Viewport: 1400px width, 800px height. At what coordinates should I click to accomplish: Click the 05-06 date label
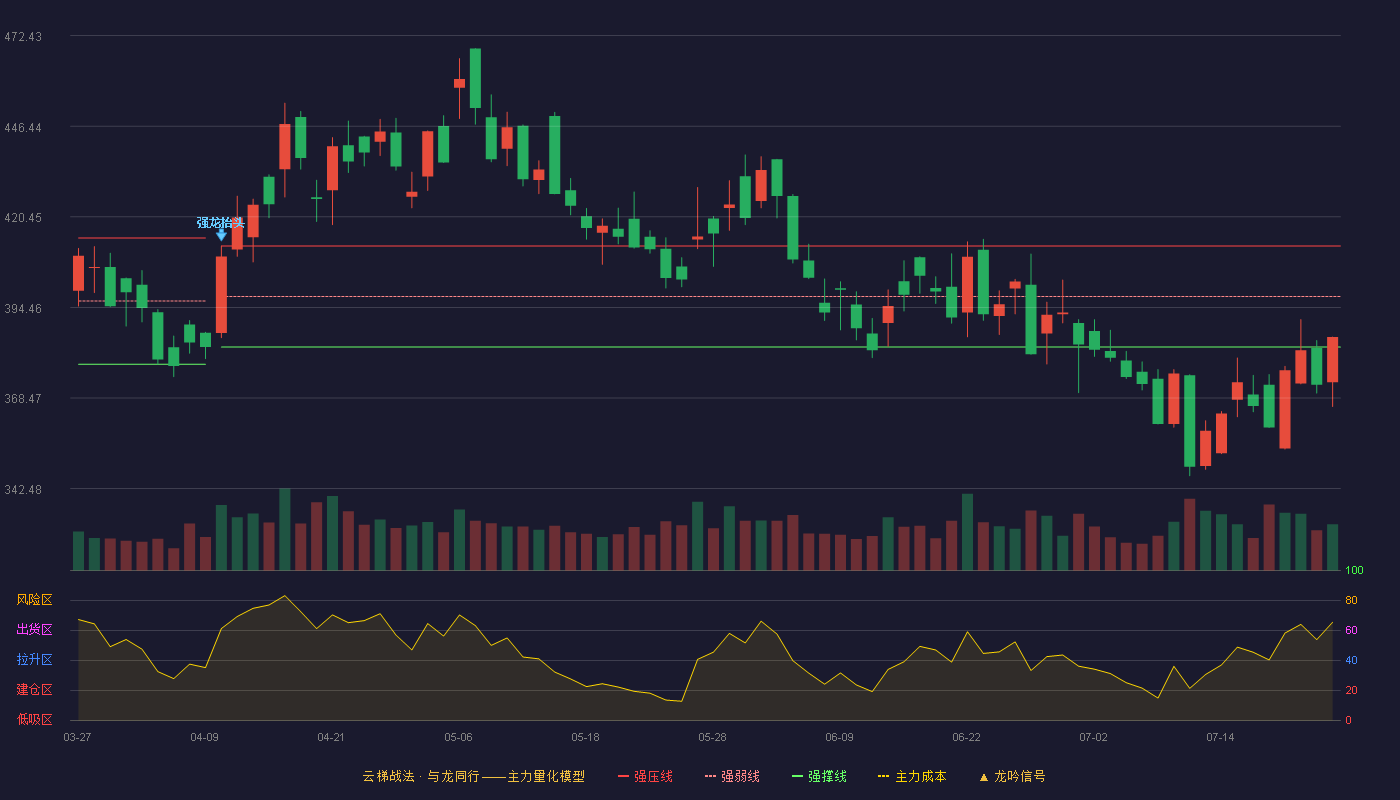coord(458,737)
